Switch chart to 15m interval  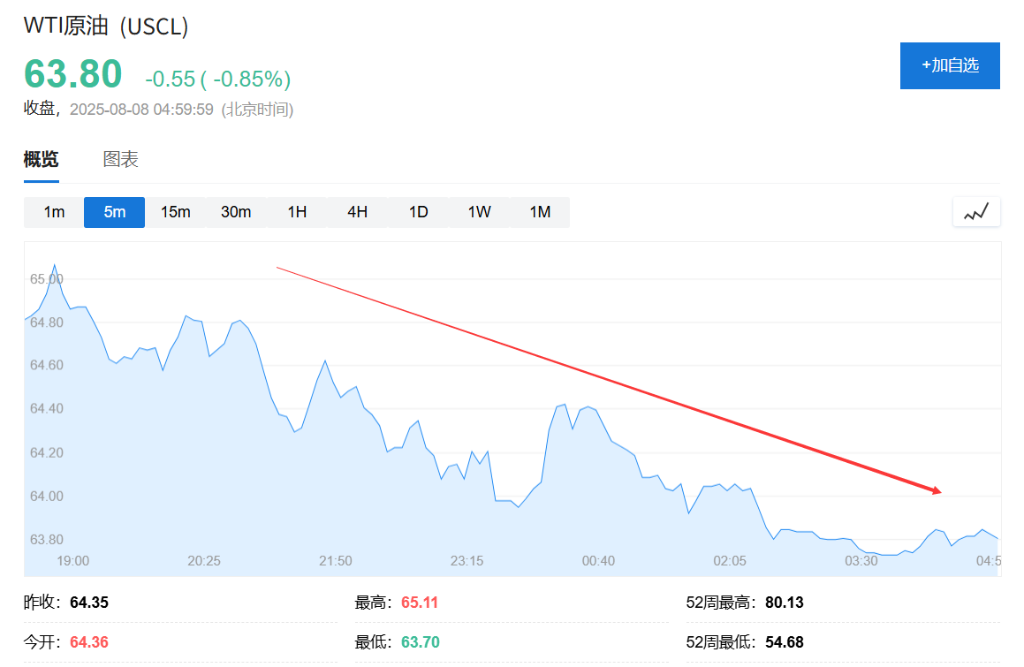coord(175,212)
